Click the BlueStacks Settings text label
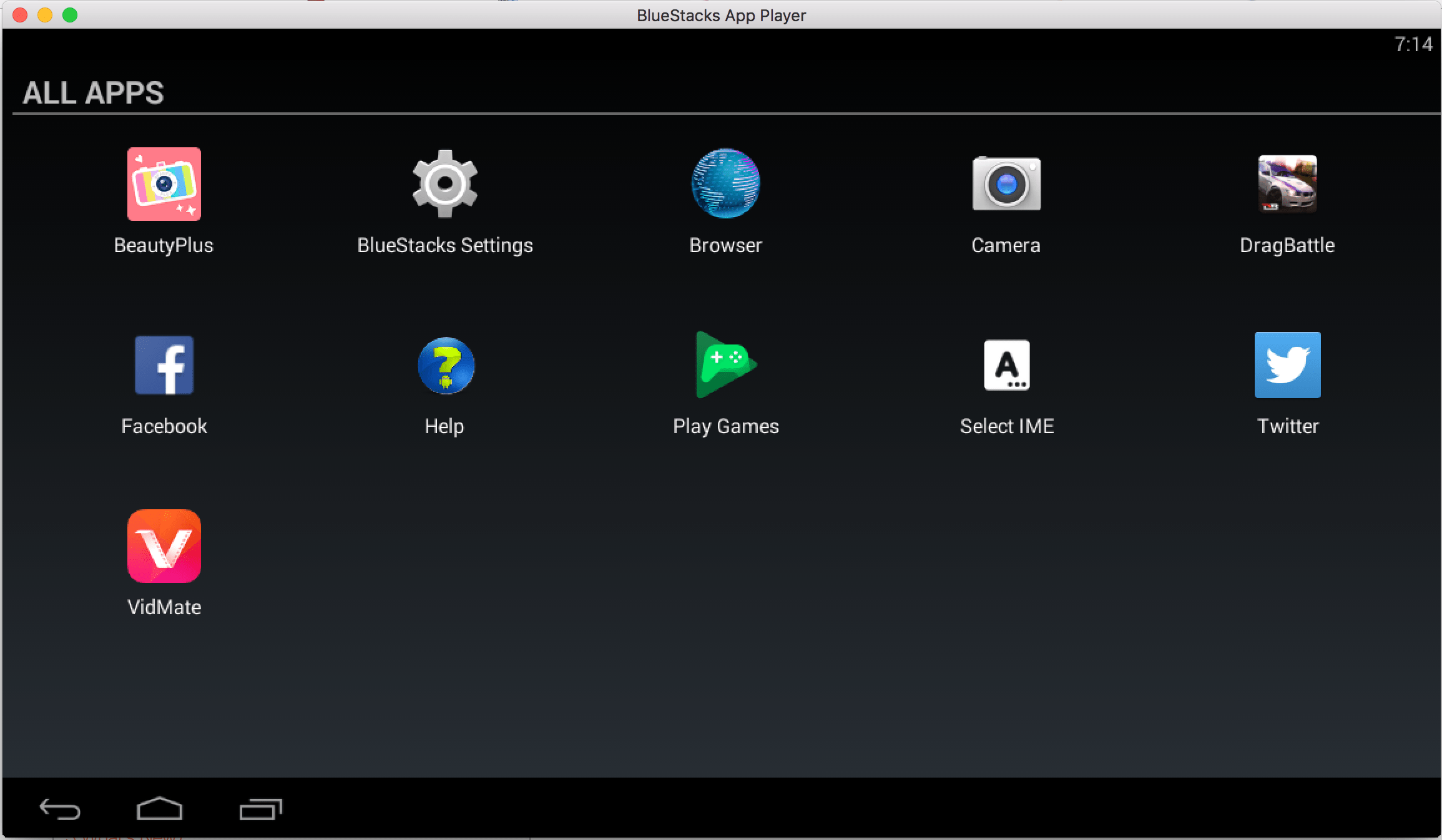Viewport: 1442px width, 840px height. 445,245
